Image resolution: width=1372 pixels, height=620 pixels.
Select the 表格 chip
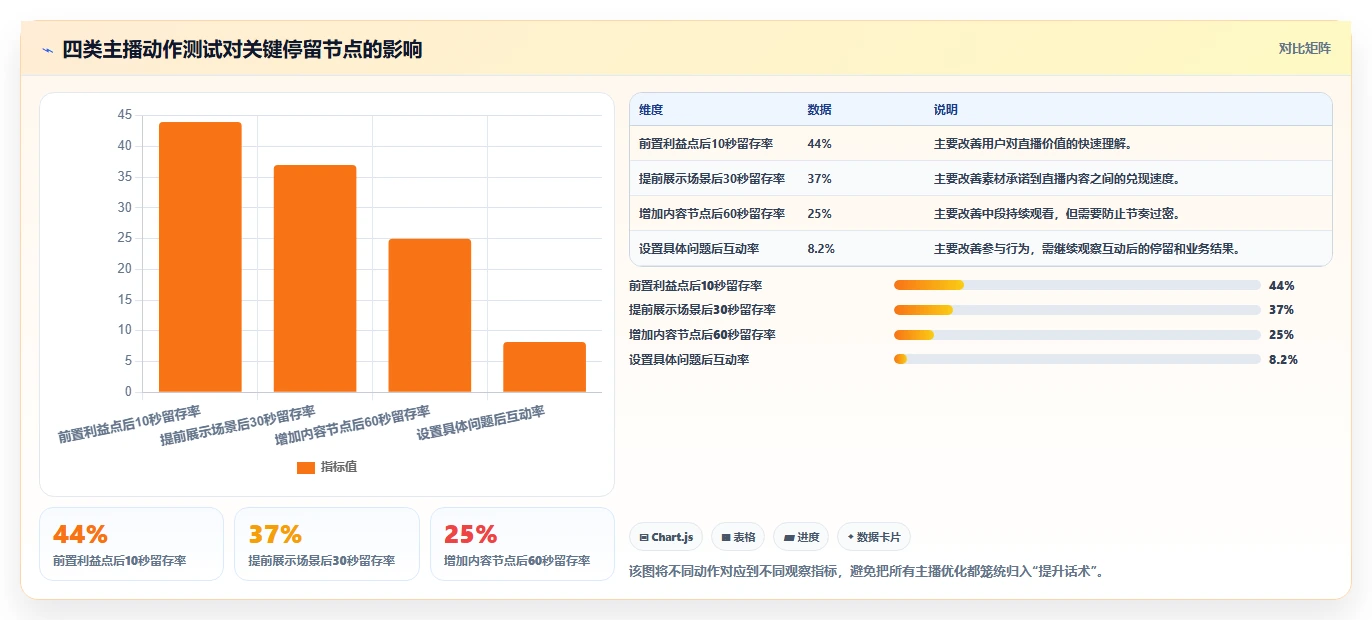pyautogui.click(x=738, y=537)
